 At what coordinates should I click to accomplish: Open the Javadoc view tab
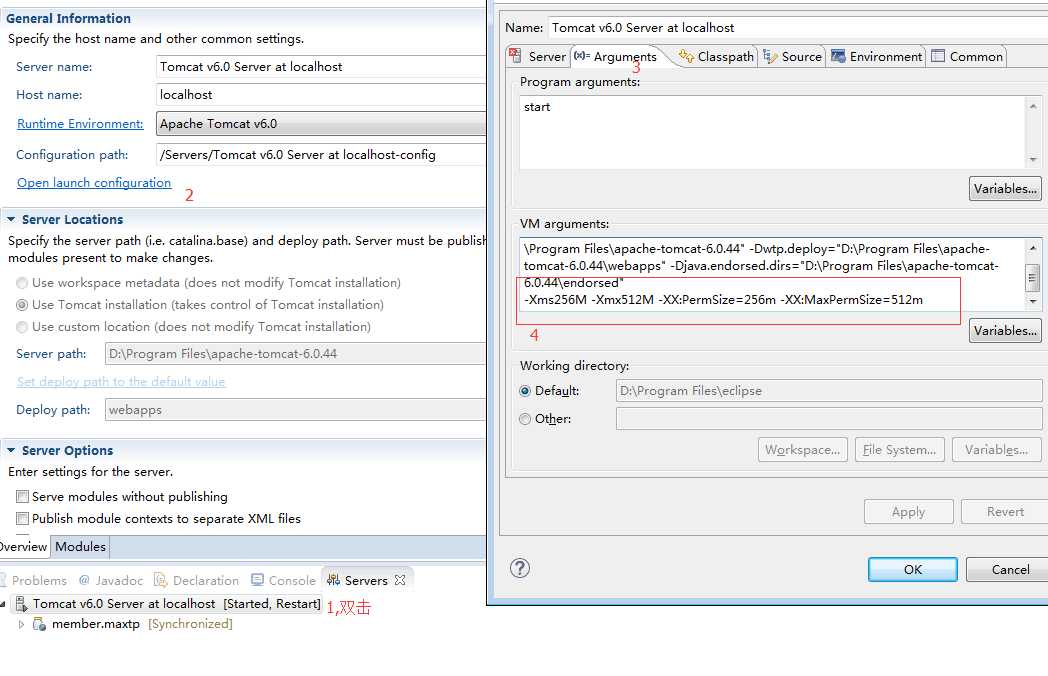[x=111, y=580]
